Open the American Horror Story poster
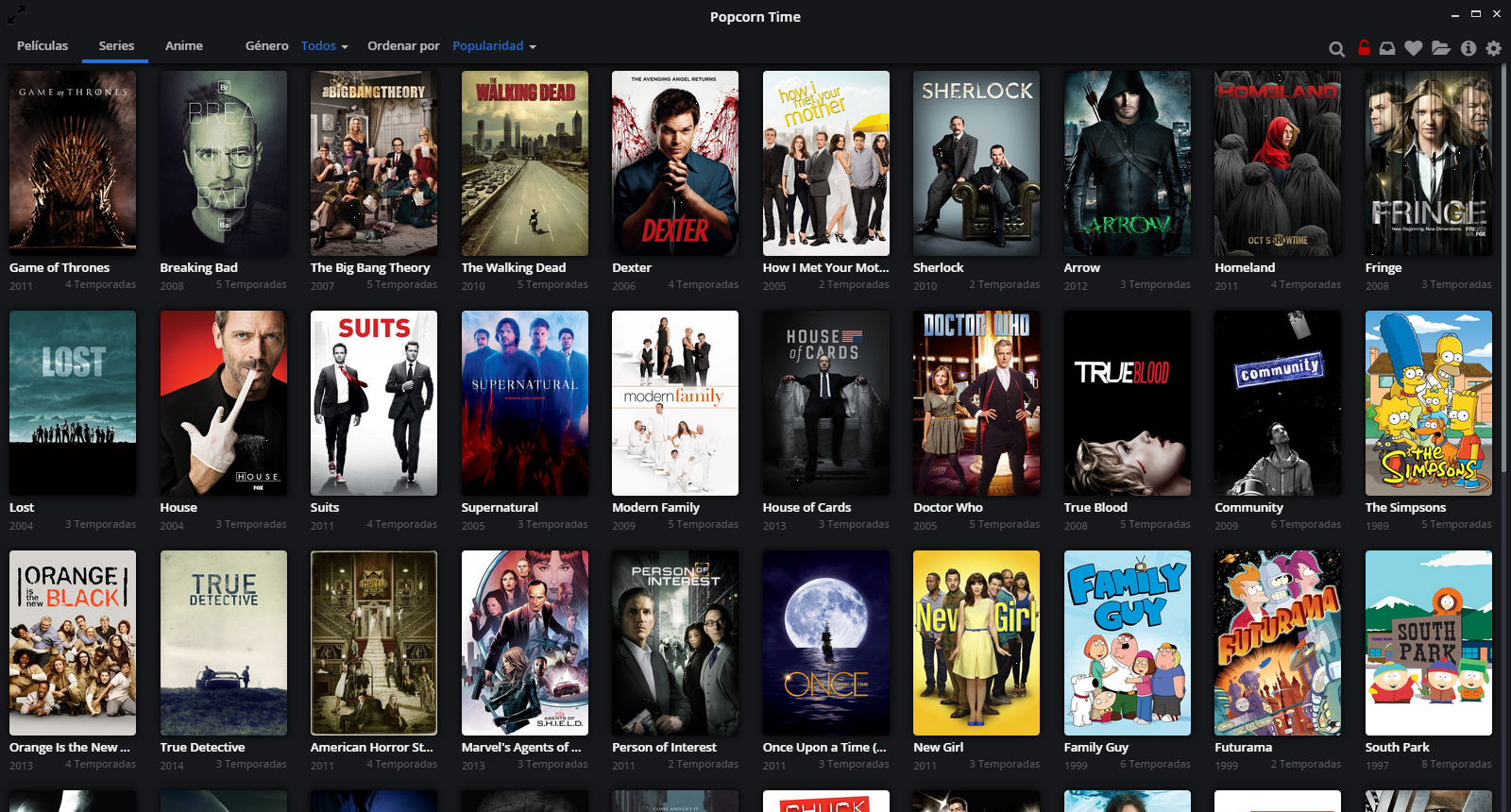1511x812 pixels. [x=374, y=643]
